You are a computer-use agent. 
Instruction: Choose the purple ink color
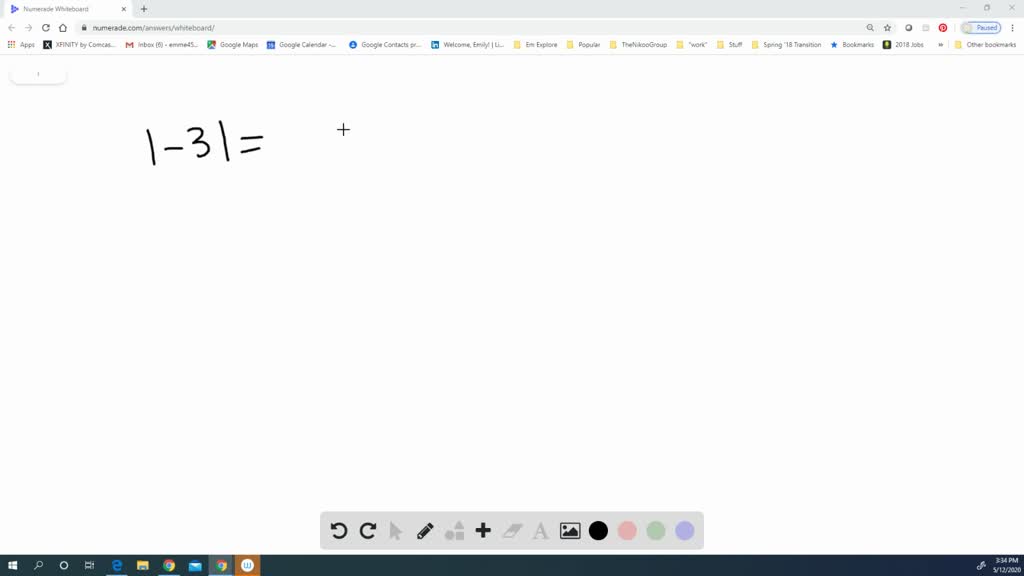point(684,531)
